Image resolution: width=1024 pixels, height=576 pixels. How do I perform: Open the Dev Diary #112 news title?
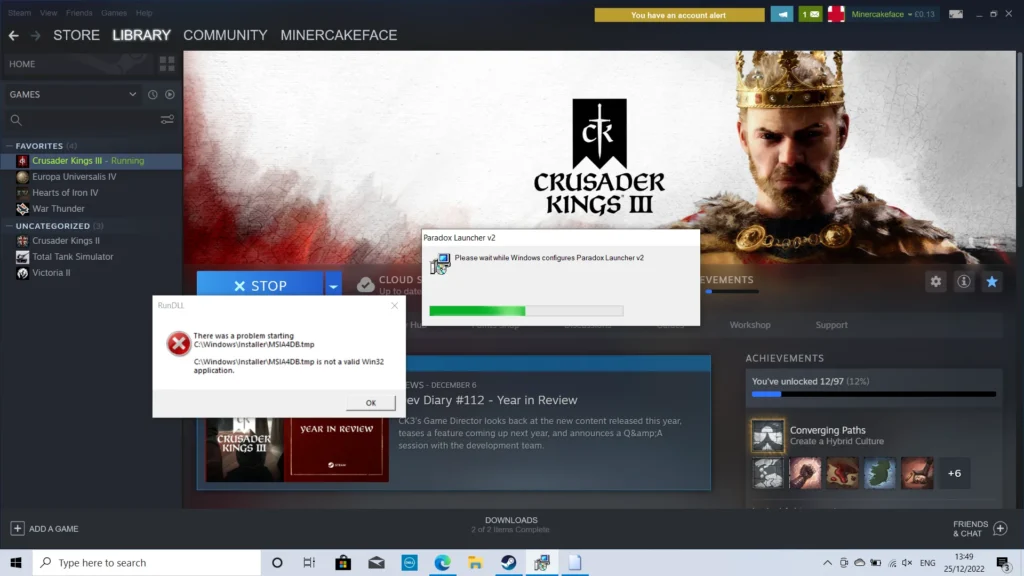pyautogui.click(x=491, y=400)
